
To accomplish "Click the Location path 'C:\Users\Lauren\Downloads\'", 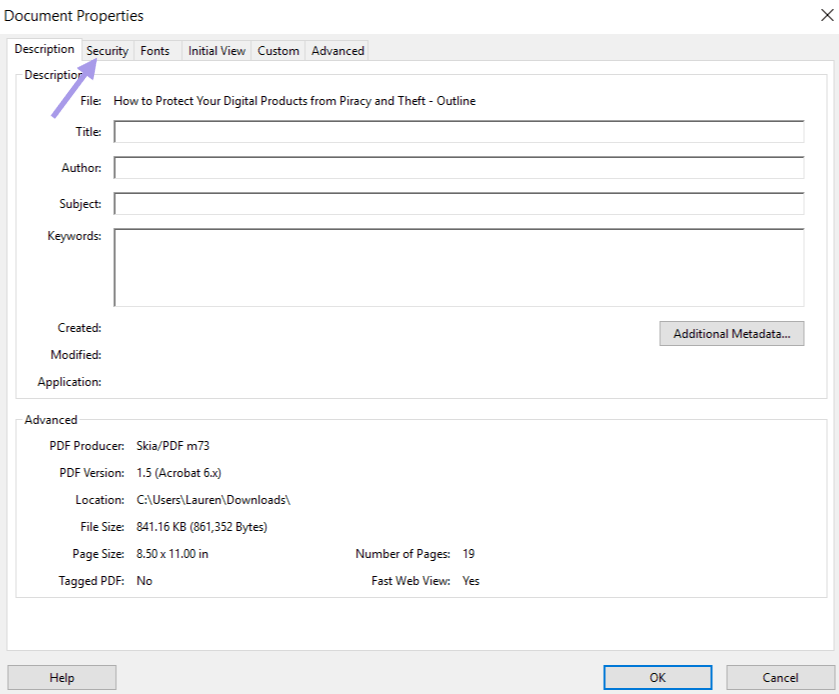I will (x=213, y=500).
